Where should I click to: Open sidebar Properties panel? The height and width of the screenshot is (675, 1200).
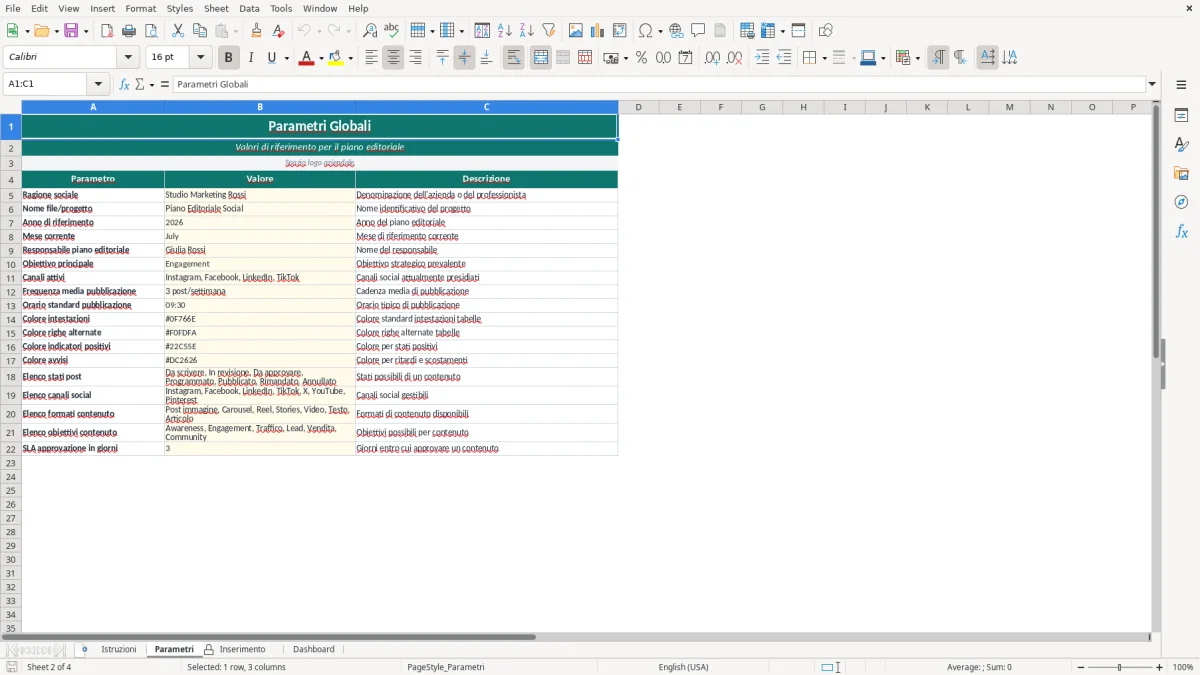tap(1181, 115)
